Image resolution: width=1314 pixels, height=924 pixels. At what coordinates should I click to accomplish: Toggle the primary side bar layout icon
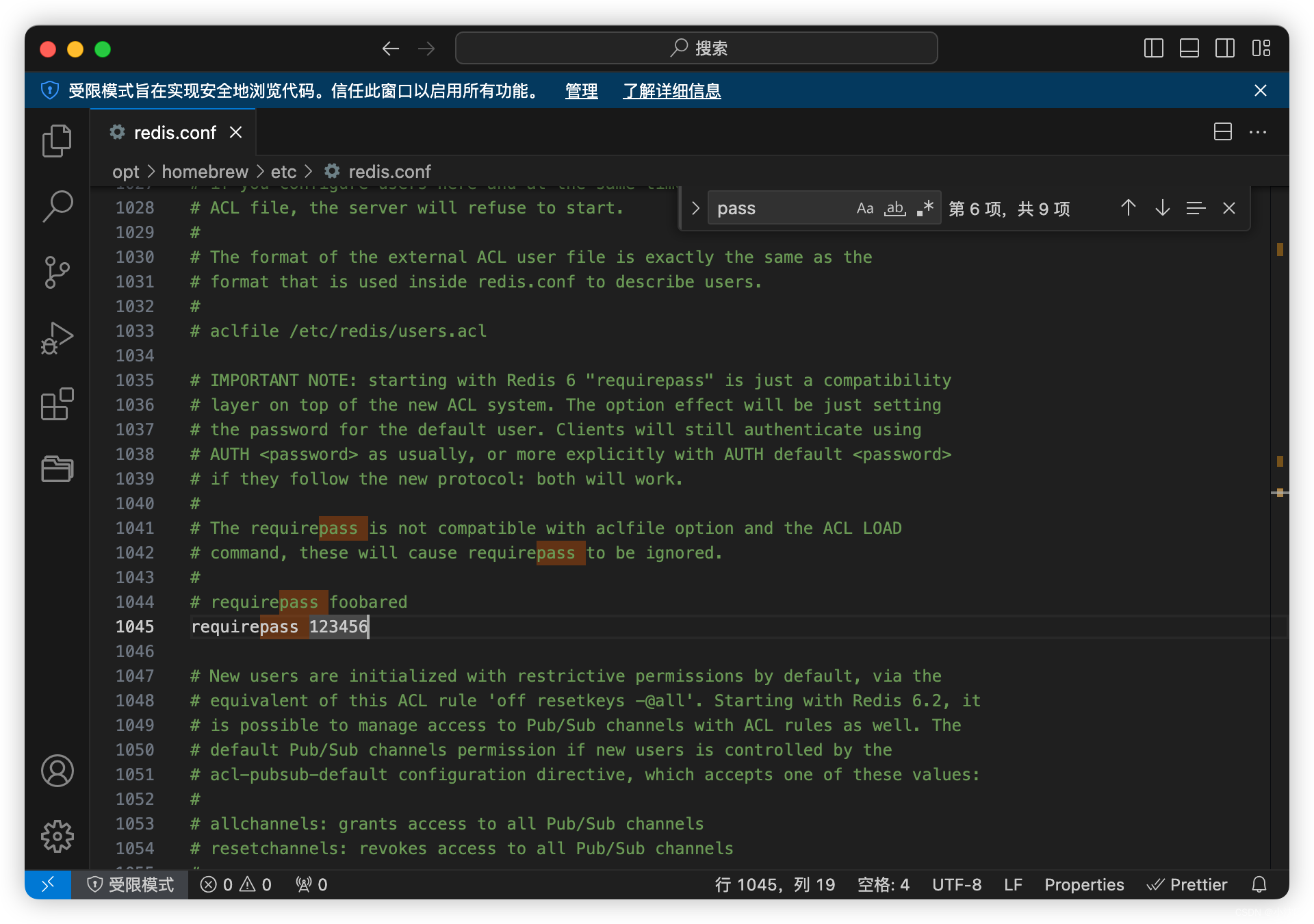click(x=1154, y=49)
